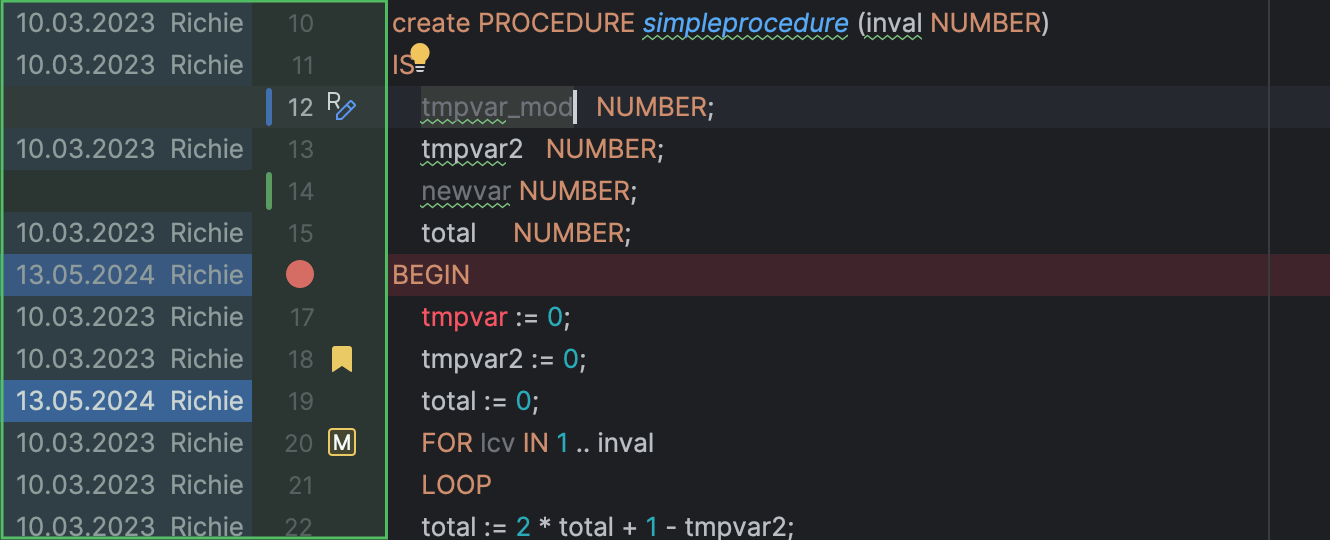Click the 13.05.2024 annotation beside line 19
Image resolution: width=1330 pixels, height=540 pixels.
(x=86, y=401)
